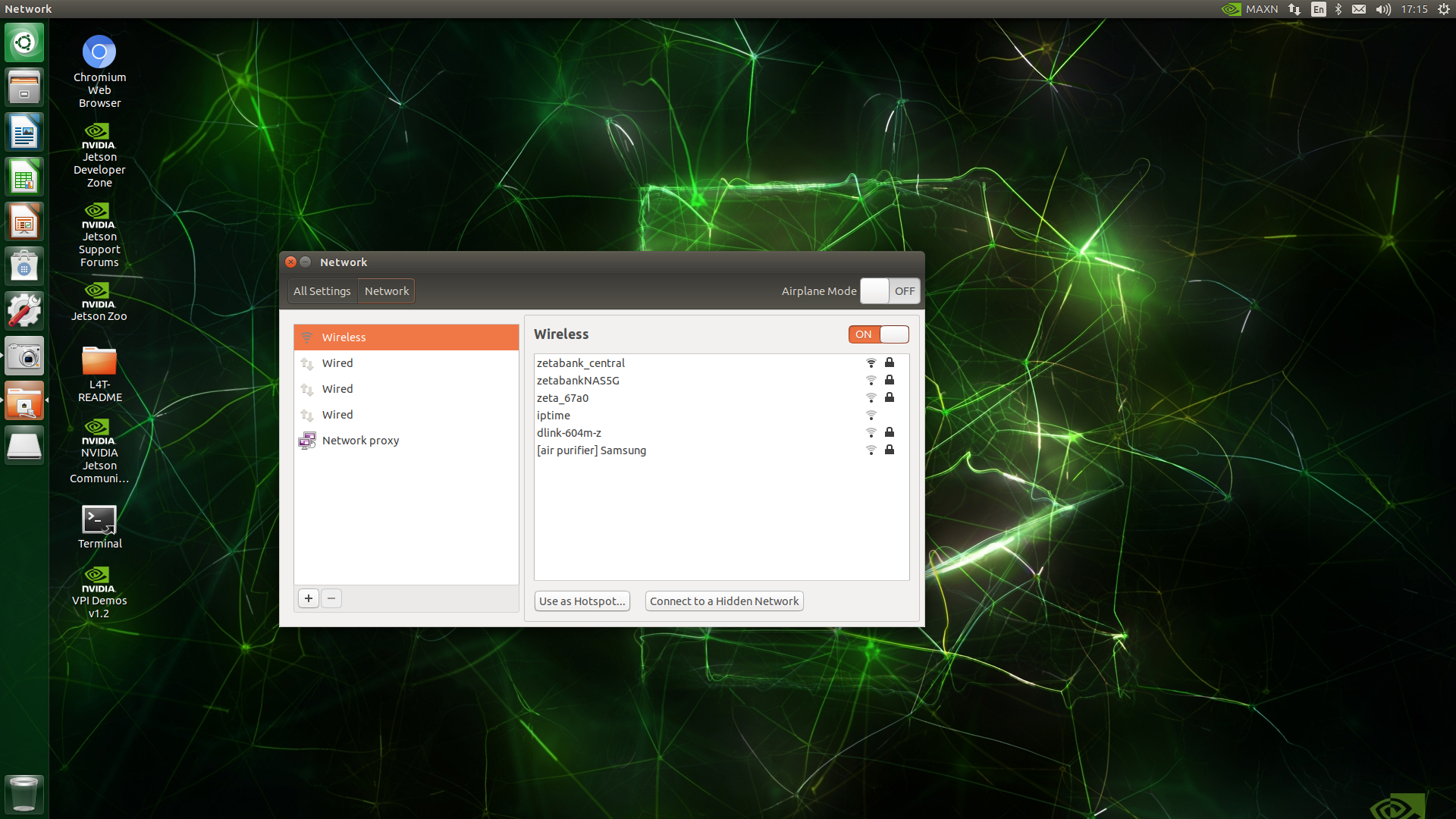Open Jetson Support Forums desktop shortcut
This screenshot has width=1456, height=819.
(x=99, y=234)
